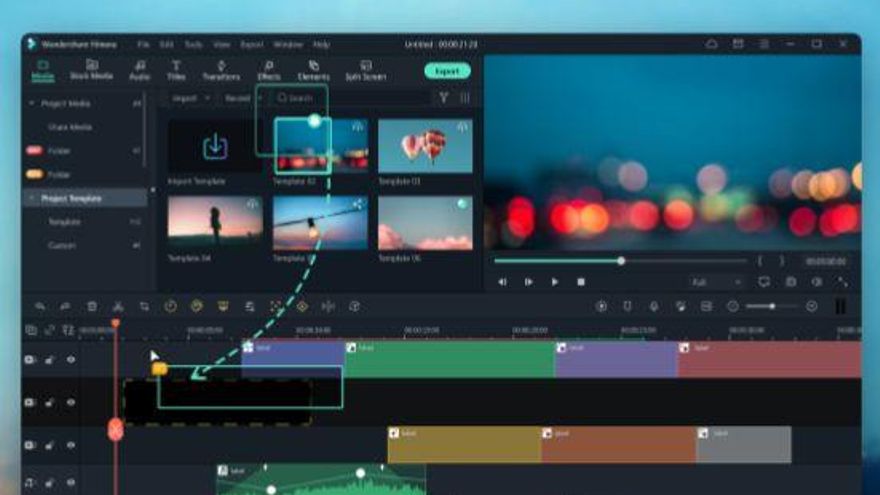Click the add-track icon beside the timeline ruler
Screen dimensions: 880x495
[x=31, y=331]
